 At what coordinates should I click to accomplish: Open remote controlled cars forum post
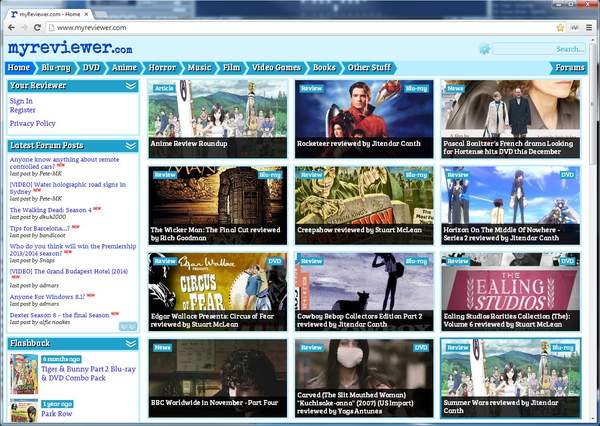pos(64,163)
